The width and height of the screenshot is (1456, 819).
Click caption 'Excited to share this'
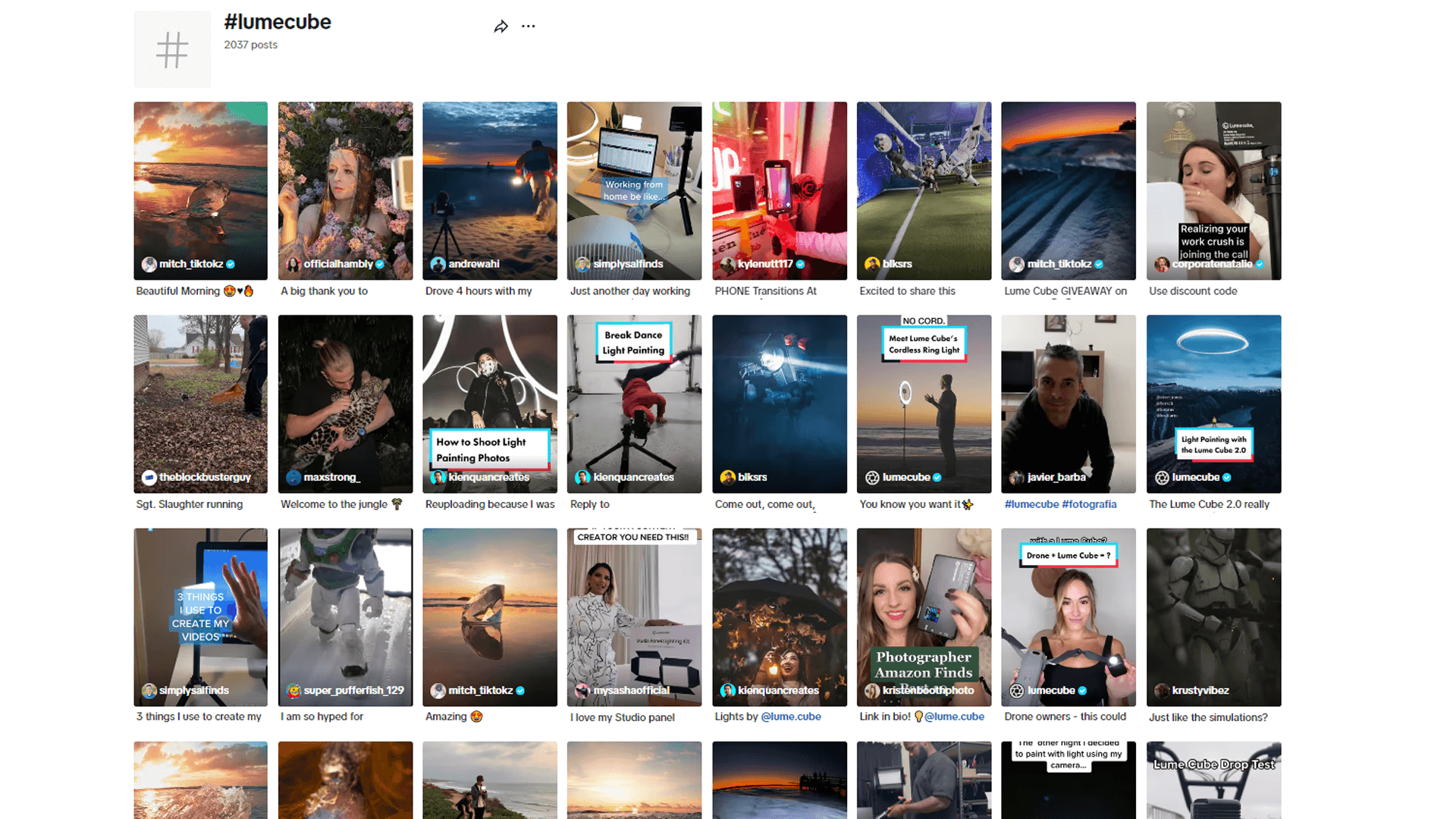coord(907,291)
